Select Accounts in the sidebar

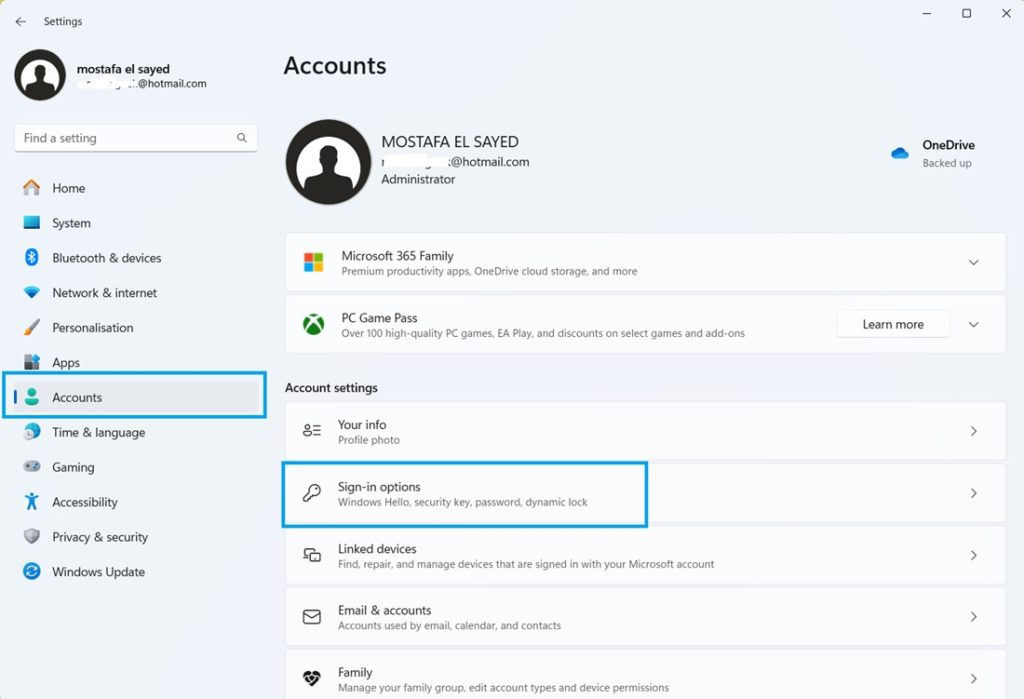click(x=76, y=396)
